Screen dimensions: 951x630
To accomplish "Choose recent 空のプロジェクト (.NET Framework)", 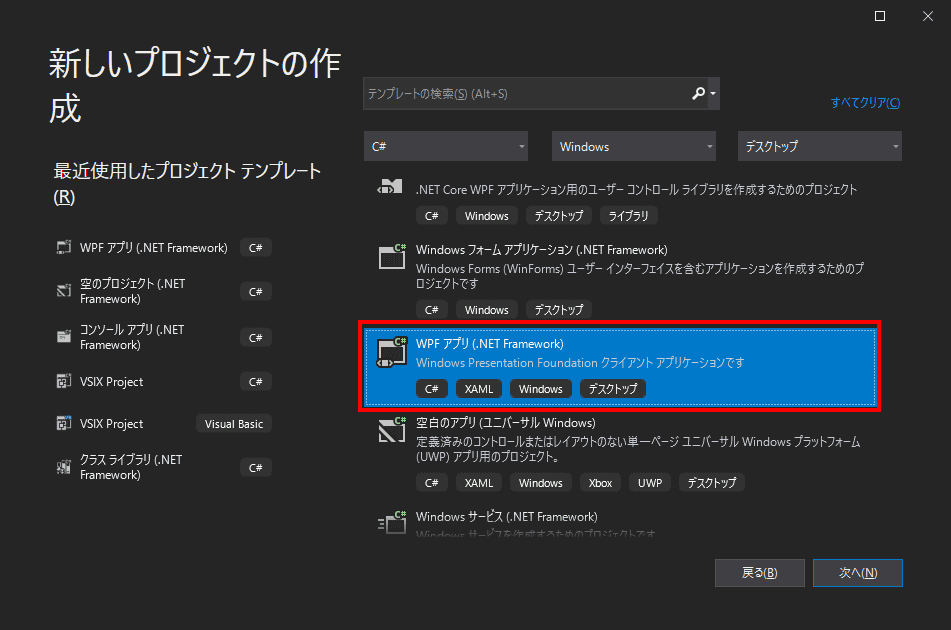I will click(163, 291).
